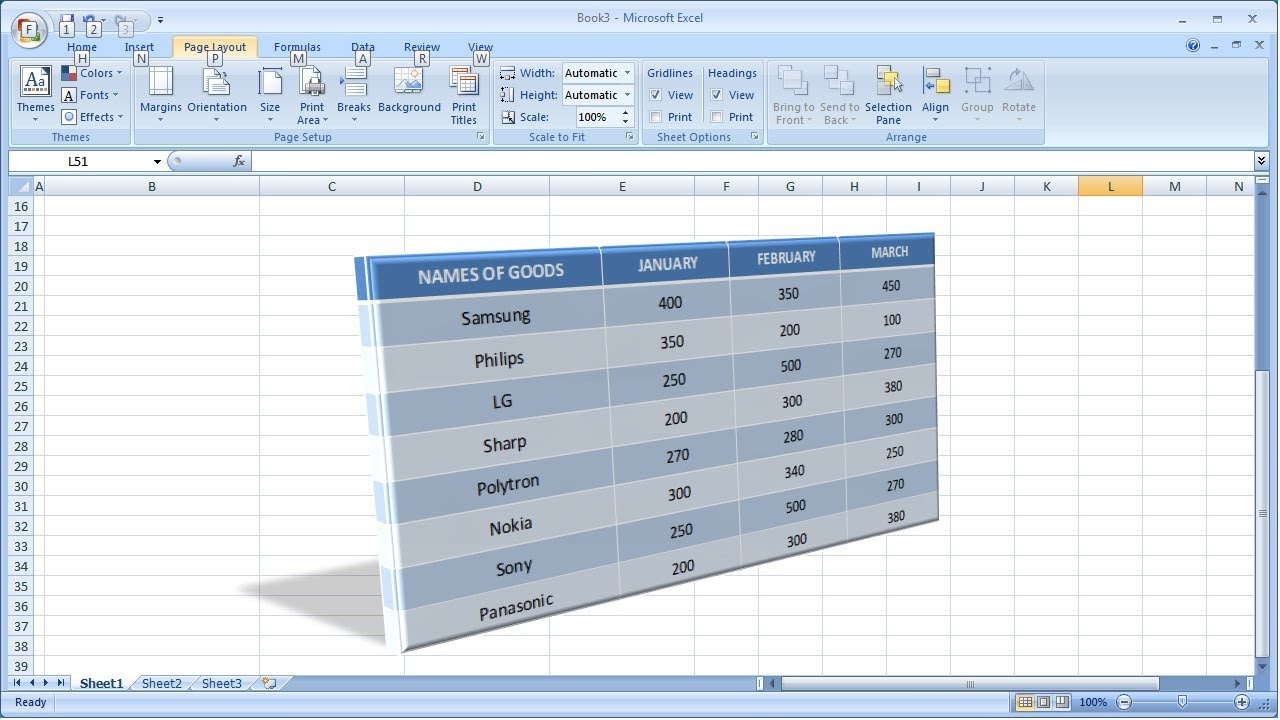Select row 25 header
This screenshot has width=1280, height=720.
[21, 386]
